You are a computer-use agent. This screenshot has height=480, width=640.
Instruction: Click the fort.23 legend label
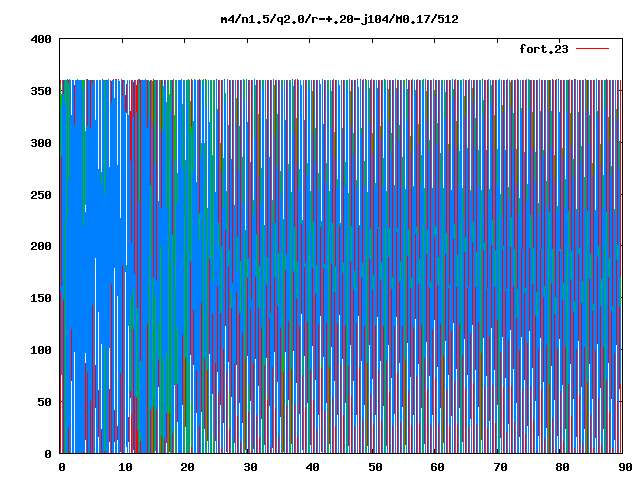pyautogui.click(x=543, y=49)
